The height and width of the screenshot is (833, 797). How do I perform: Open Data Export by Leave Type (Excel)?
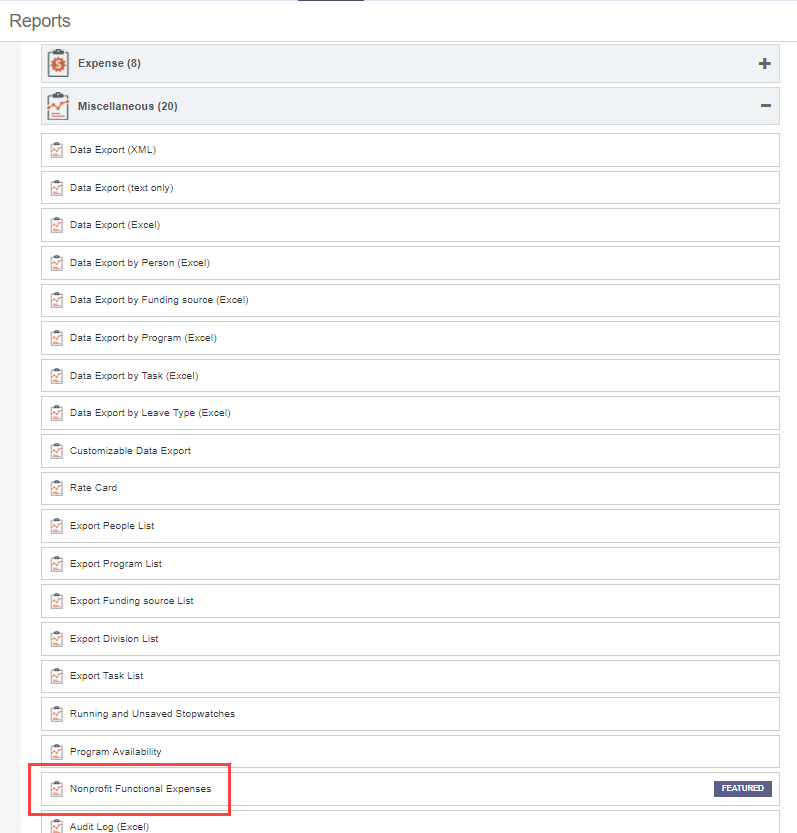[410, 413]
